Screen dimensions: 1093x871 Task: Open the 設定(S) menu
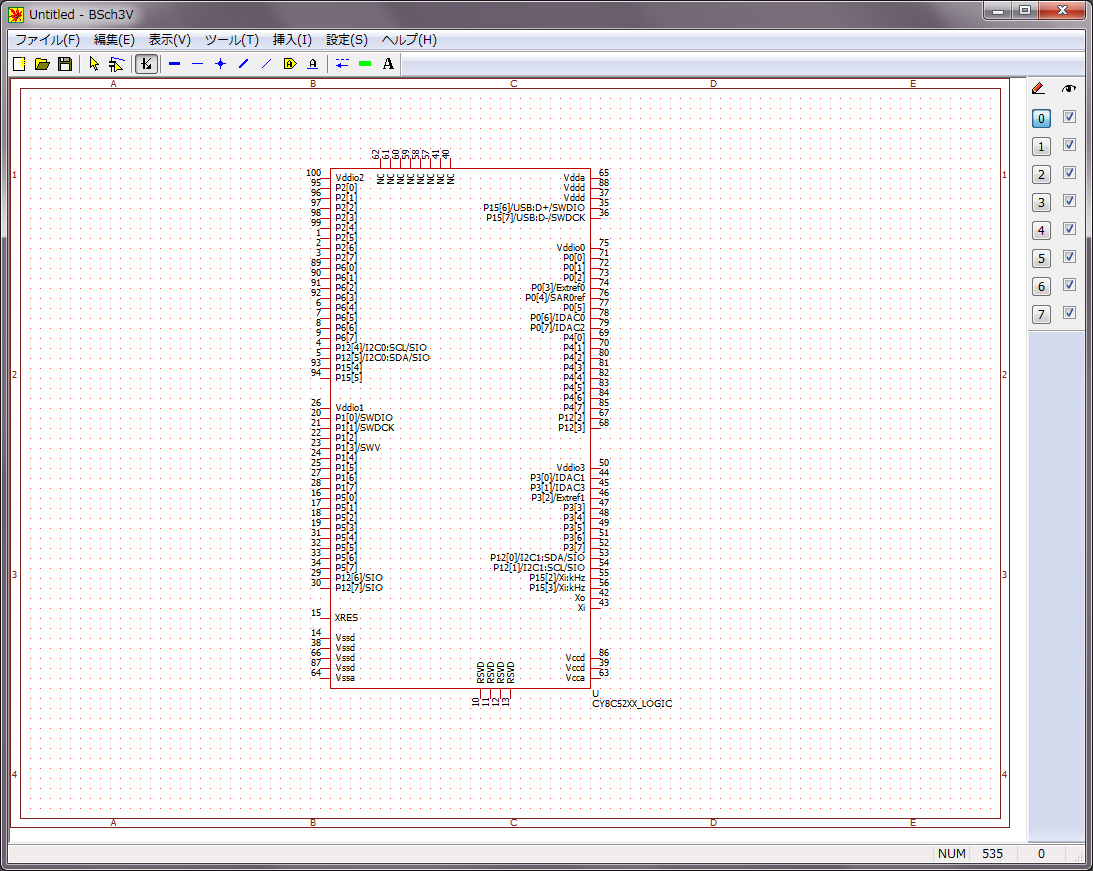pyautogui.click(x=347, y=40)
